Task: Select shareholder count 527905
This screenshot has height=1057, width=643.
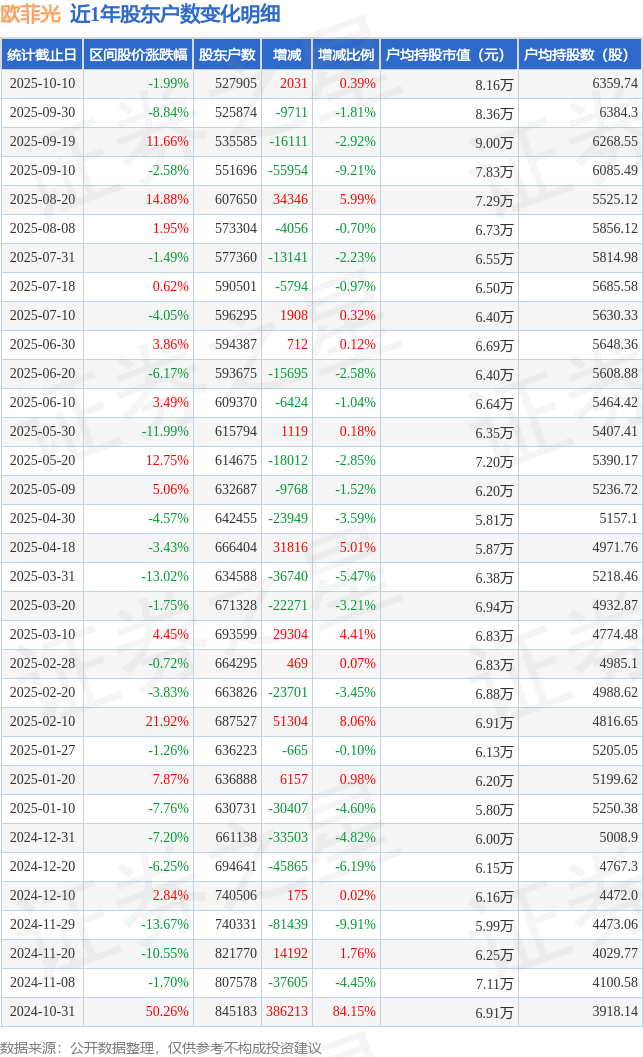Action: pos(235,84)
